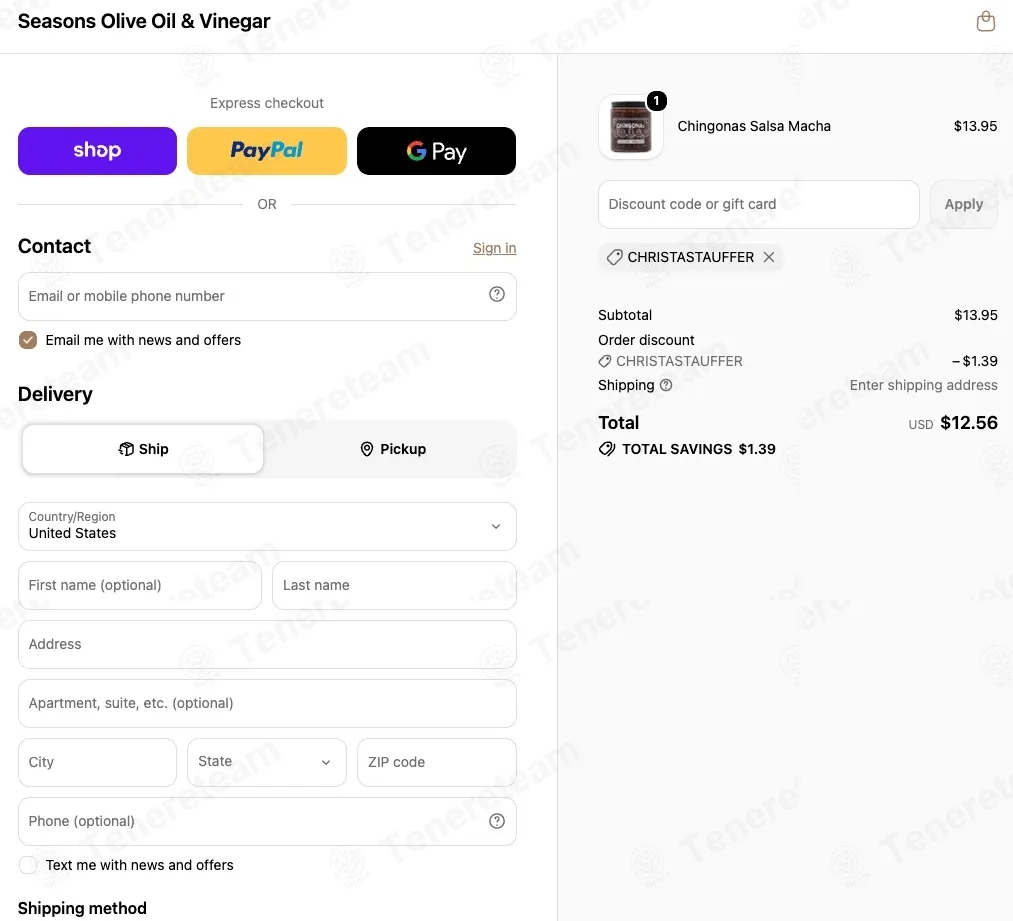The image size is (1013, 921).
Task: Click the Discount code or gift card field
Action: click(x=758, y=204)
